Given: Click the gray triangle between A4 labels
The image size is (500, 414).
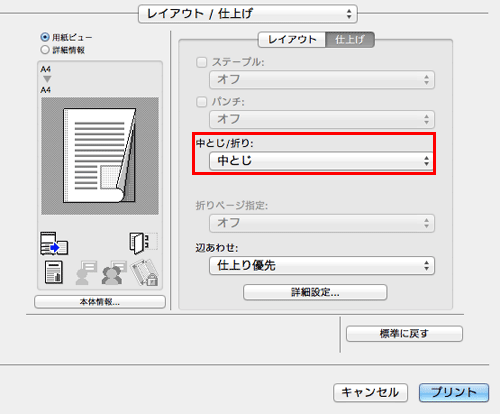Looking at the screenshot, I should pyautogui.click(x=47, y=79).
